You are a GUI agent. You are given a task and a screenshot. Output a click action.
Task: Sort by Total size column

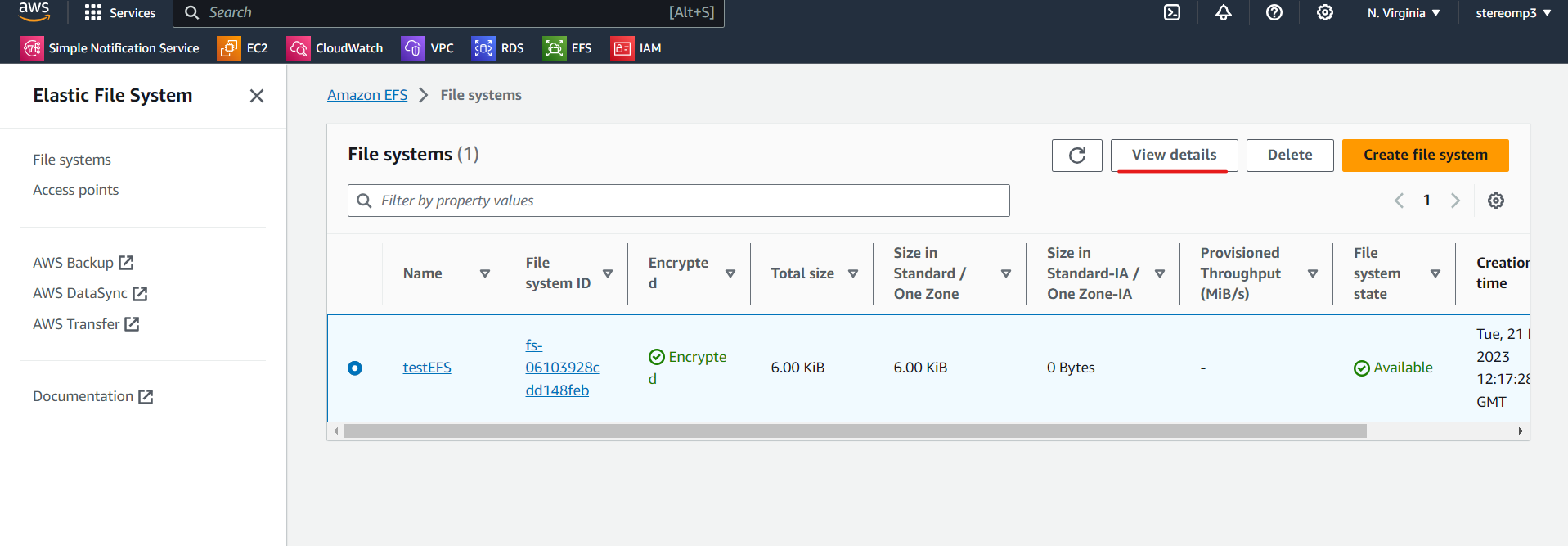(853, 273)
